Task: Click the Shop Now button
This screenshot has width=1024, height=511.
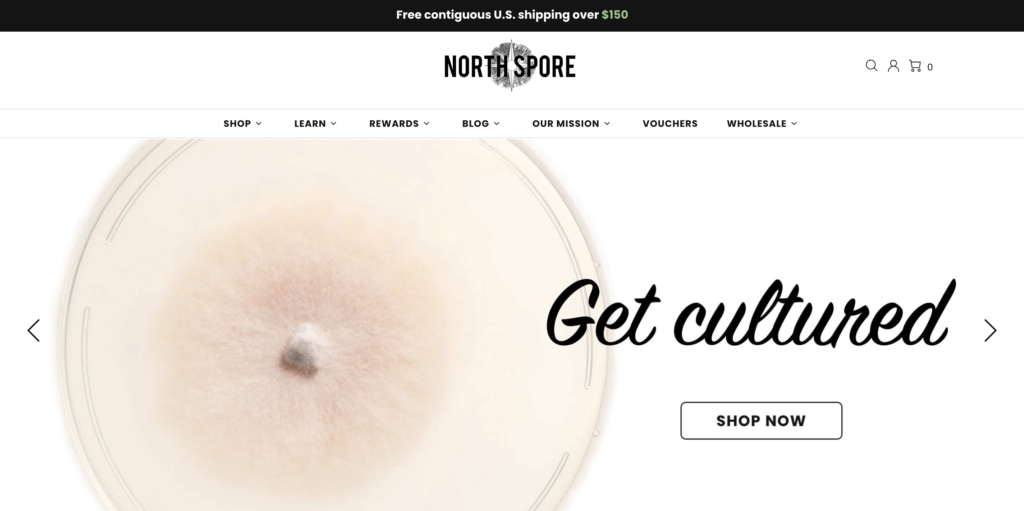Action: coord(761,421)
